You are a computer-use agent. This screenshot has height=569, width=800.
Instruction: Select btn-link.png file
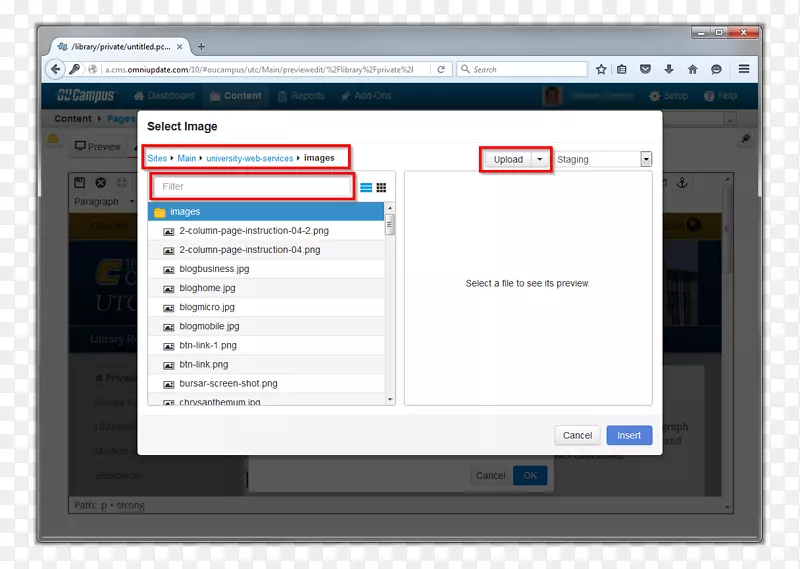pos(266,364)
